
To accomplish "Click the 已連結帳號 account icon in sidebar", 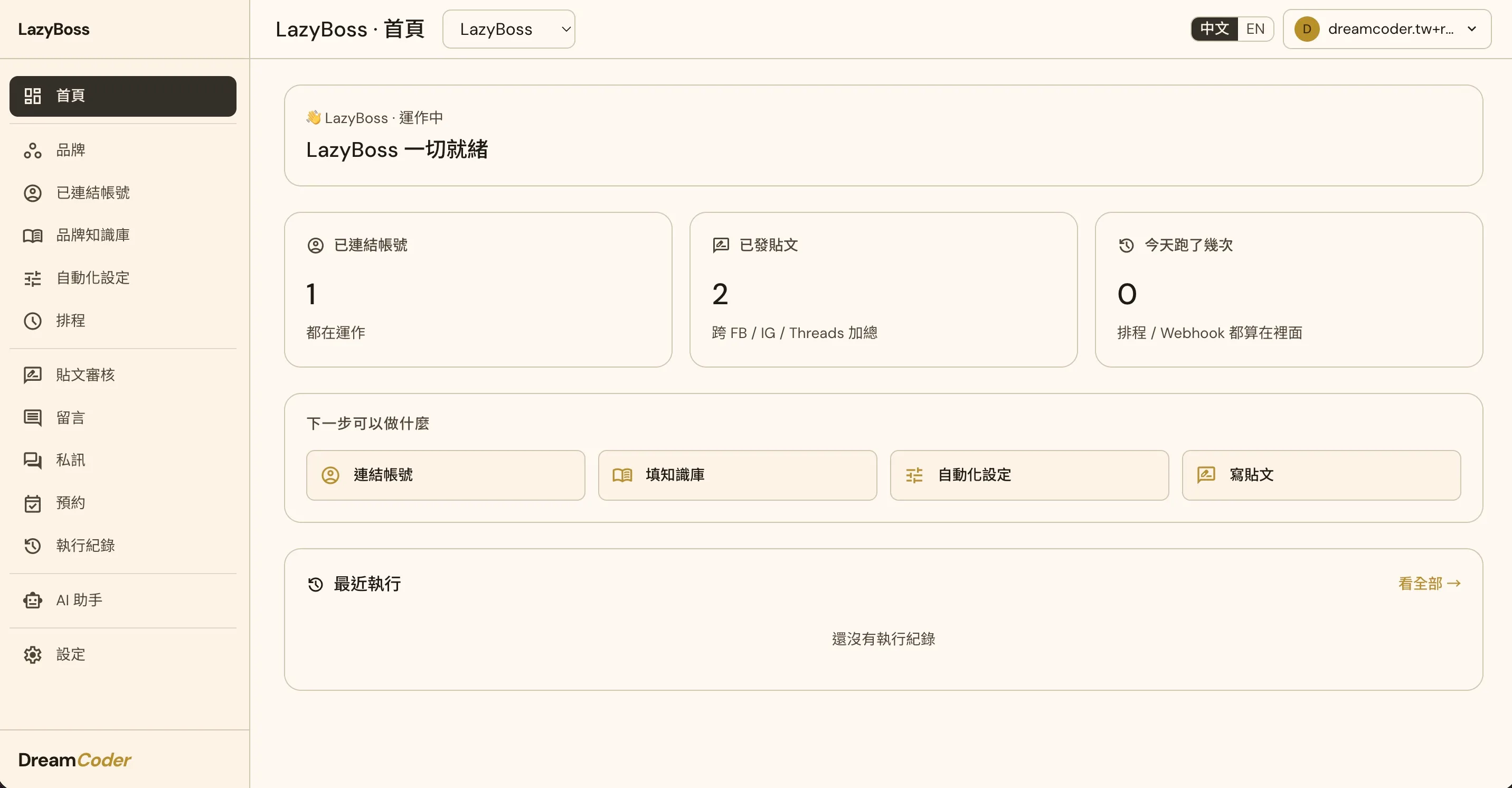I will pos(32,193).
